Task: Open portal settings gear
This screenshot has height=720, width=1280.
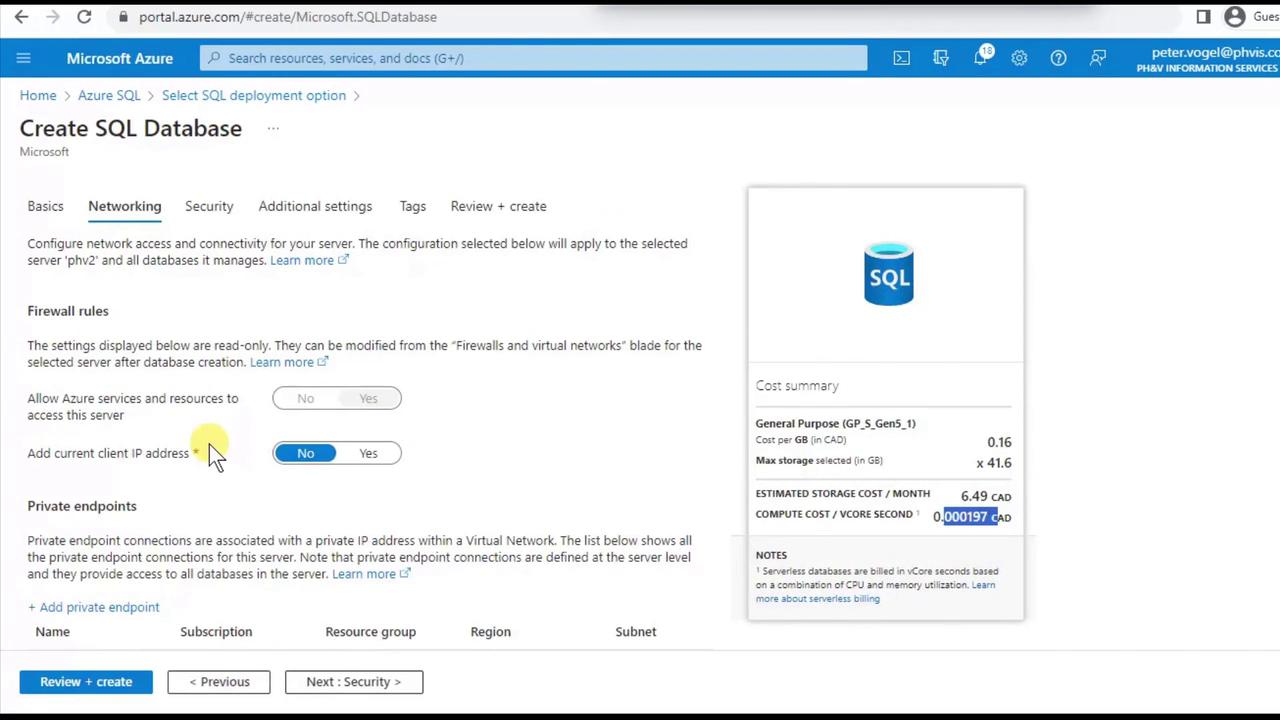Action: click(1019, 58)
